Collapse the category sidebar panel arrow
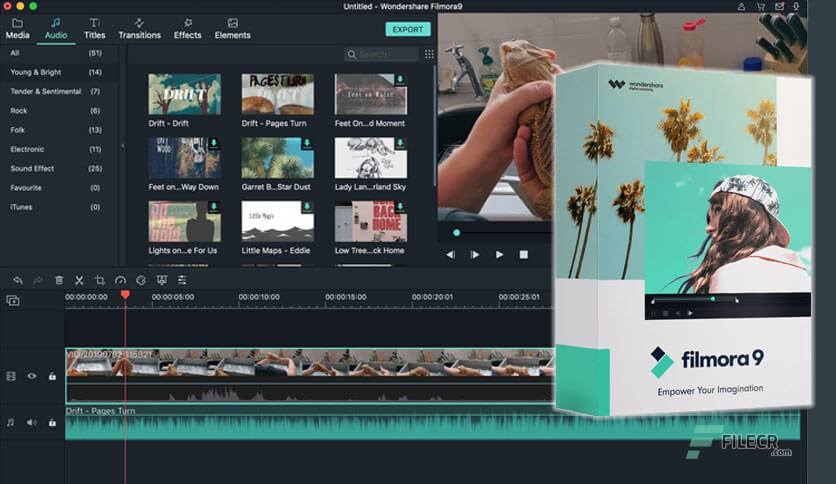 pyautogui.click(x=123, y=146)
